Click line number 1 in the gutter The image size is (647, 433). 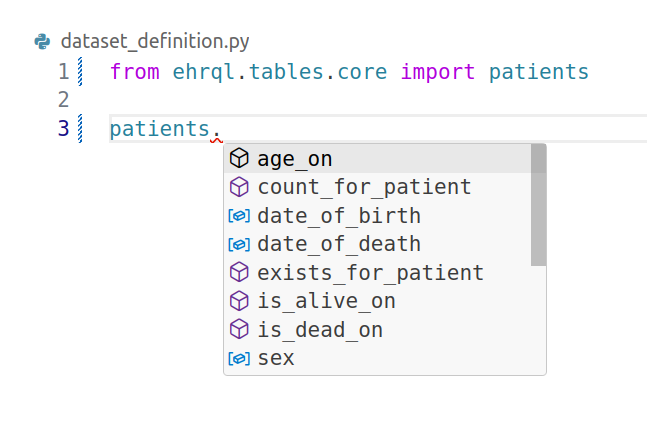(x=64, y=71)
